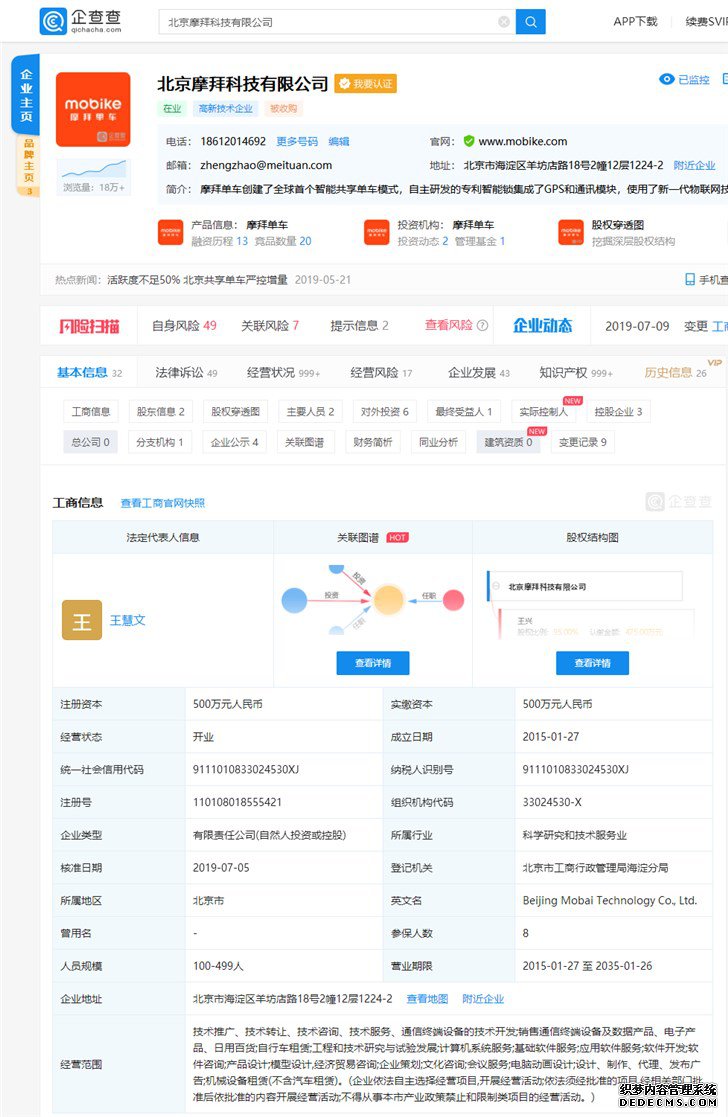Open 融资历程 13 link
The width and height of the screenshot is (728, 1117).
(x=219, y=241)
